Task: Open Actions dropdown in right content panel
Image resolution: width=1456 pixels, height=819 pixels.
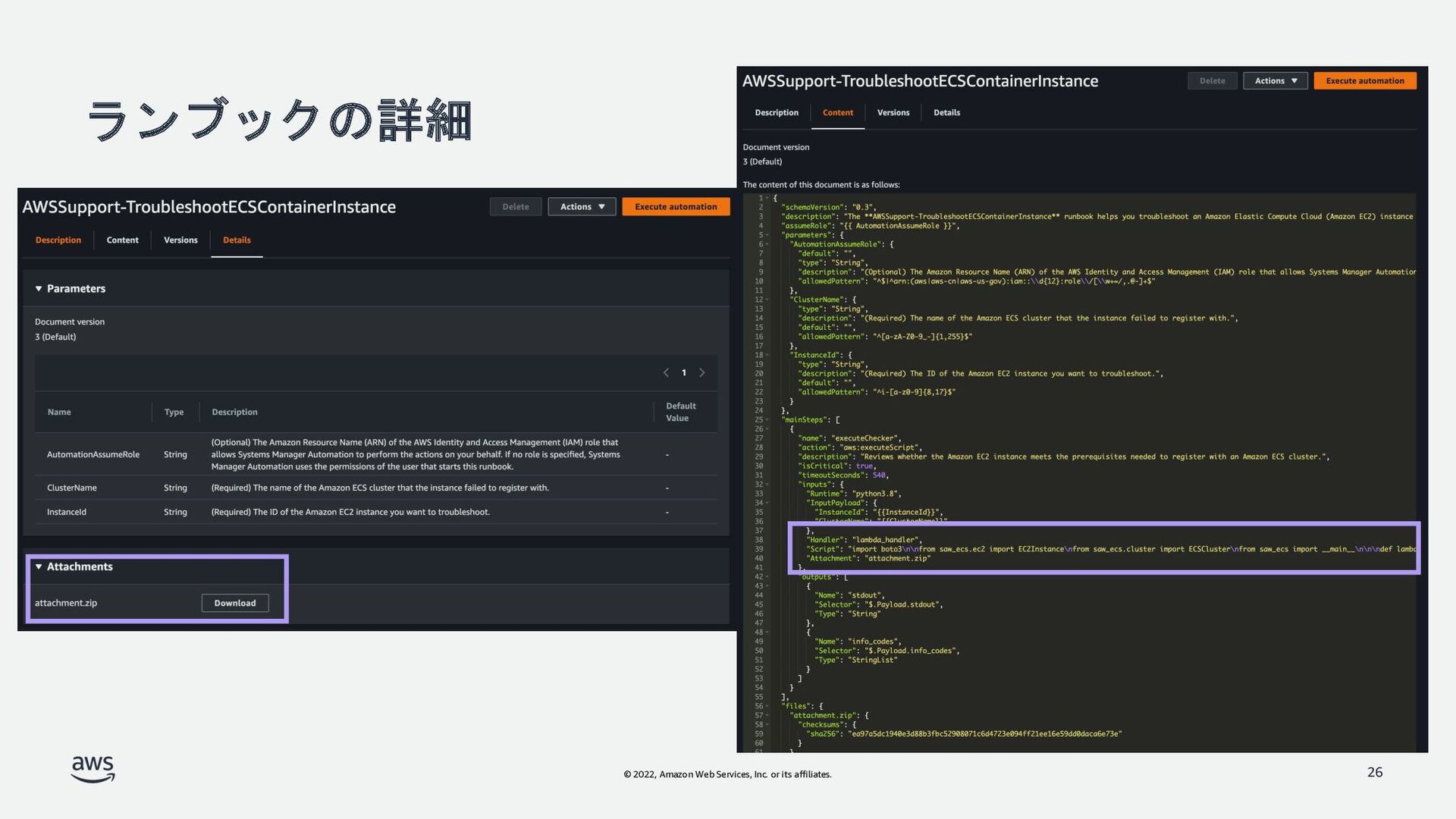Action: pyautogui.click(x=1276, y=80)
